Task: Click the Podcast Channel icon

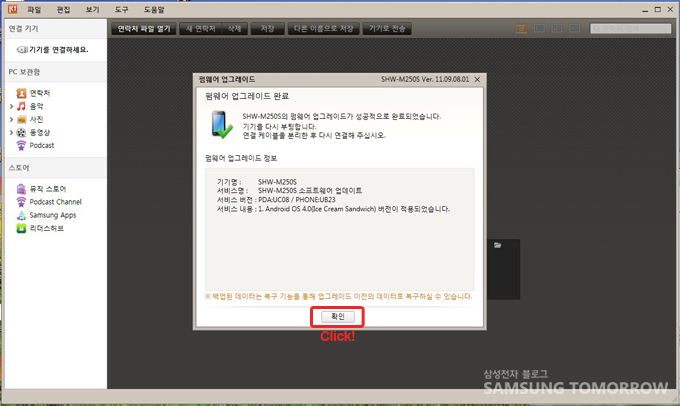Action: [x=21, y=202]
